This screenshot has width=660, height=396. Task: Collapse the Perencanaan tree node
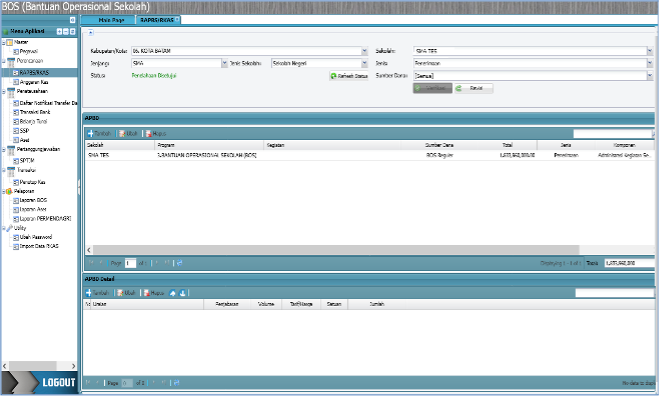(3, 61)
